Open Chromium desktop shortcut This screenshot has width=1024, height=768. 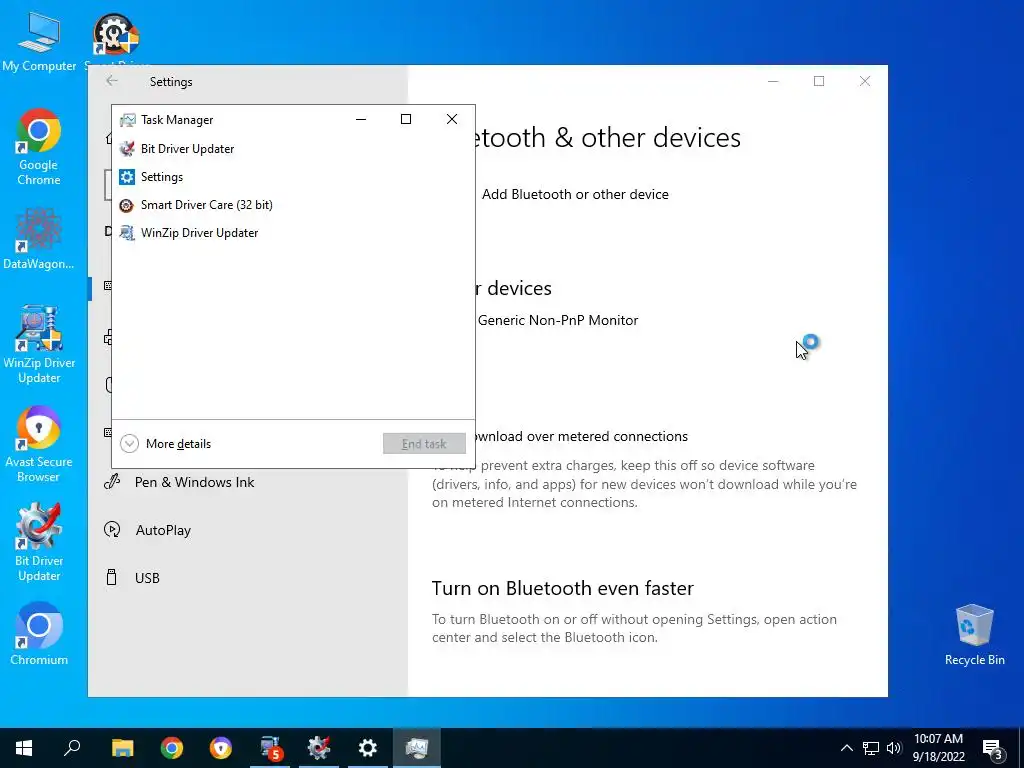39,634
